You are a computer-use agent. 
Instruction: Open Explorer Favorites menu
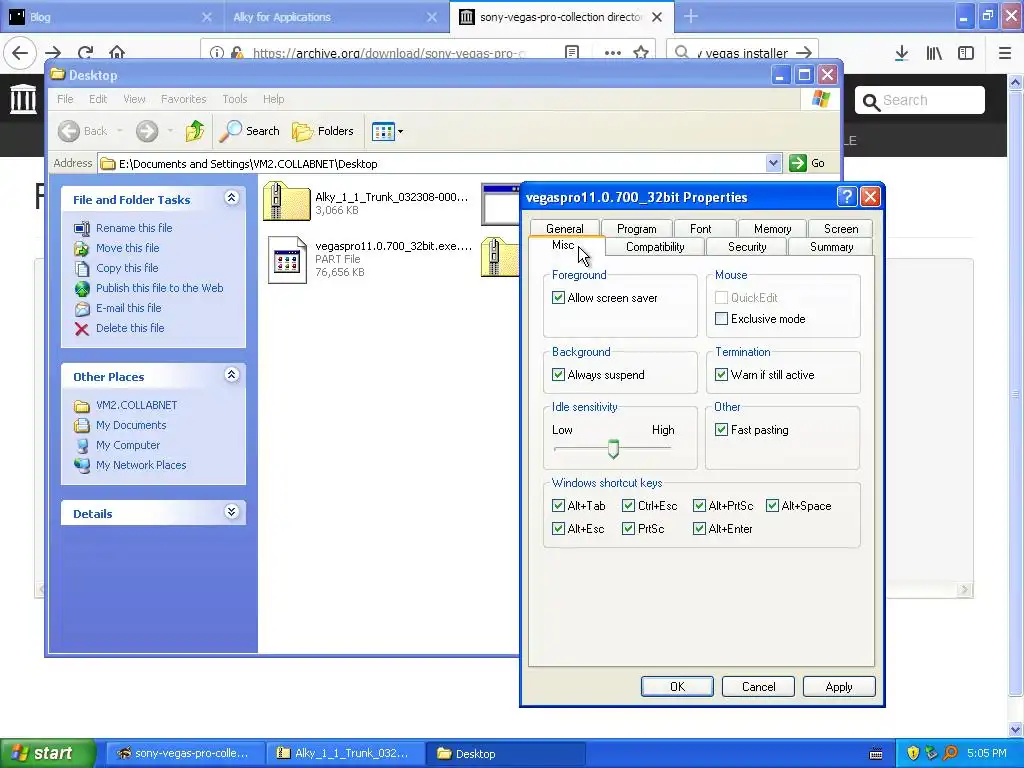(x=184, y=99)
